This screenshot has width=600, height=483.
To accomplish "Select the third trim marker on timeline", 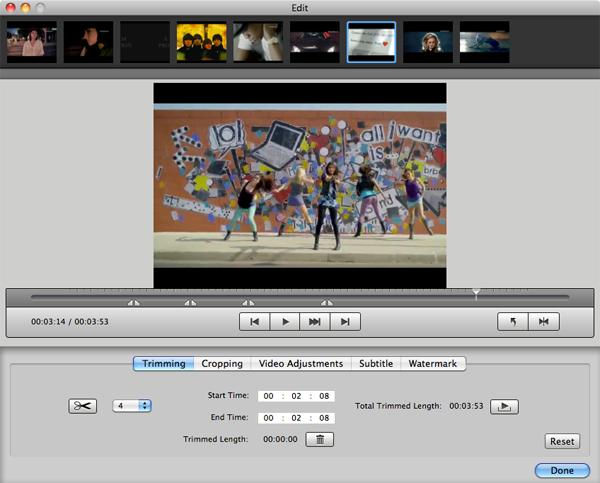I will (248, 303).
